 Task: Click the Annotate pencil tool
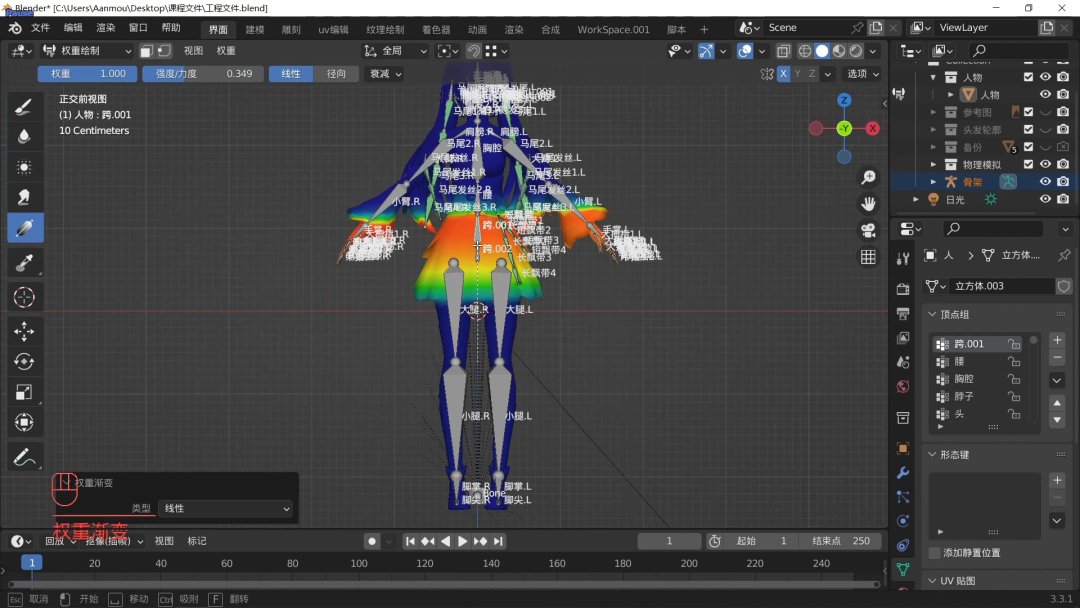[x=25, y=457]
